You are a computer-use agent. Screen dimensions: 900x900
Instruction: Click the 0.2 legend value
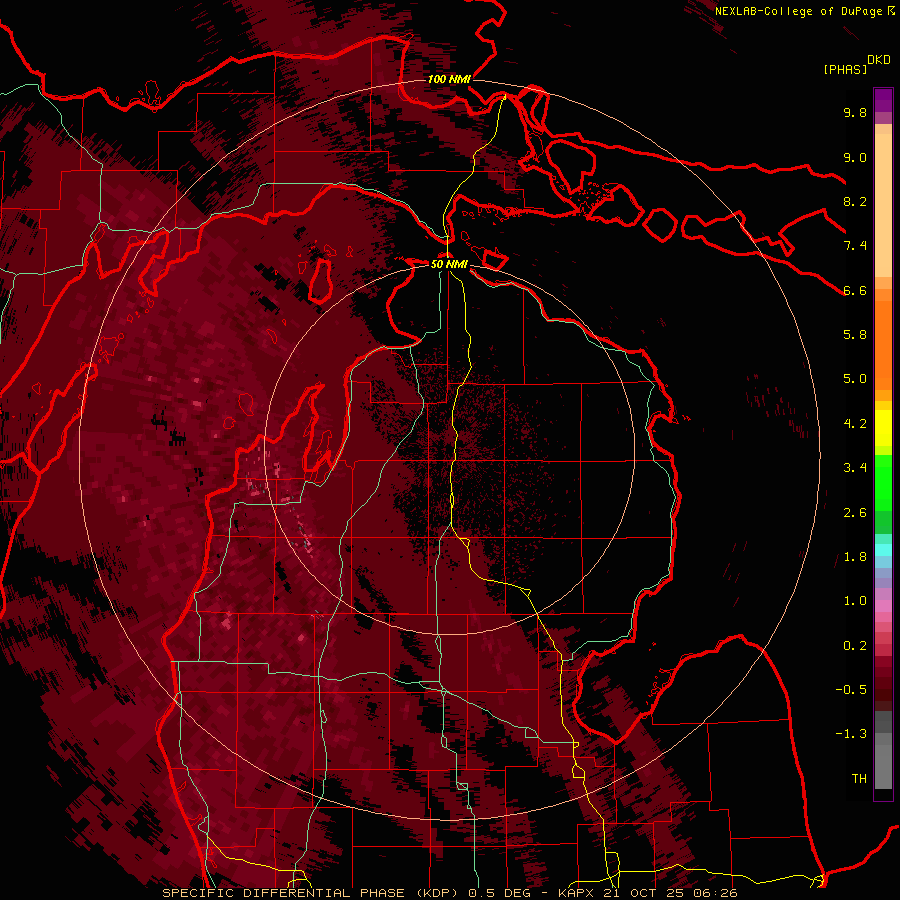(x=855, y=646)
